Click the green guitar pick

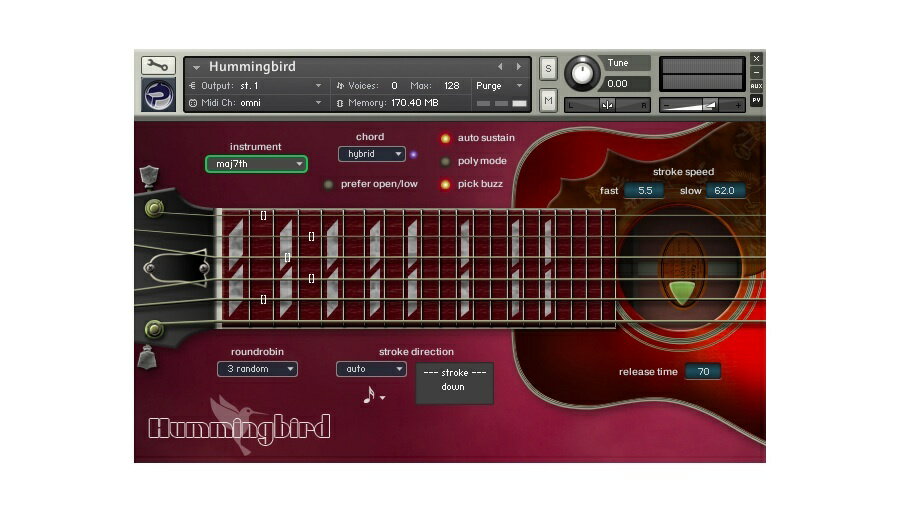[680, 292]
